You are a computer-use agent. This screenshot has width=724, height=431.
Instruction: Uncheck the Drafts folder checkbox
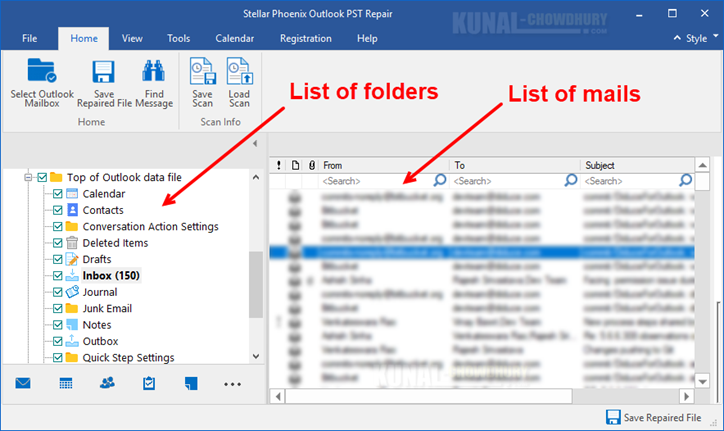point(57,259)
